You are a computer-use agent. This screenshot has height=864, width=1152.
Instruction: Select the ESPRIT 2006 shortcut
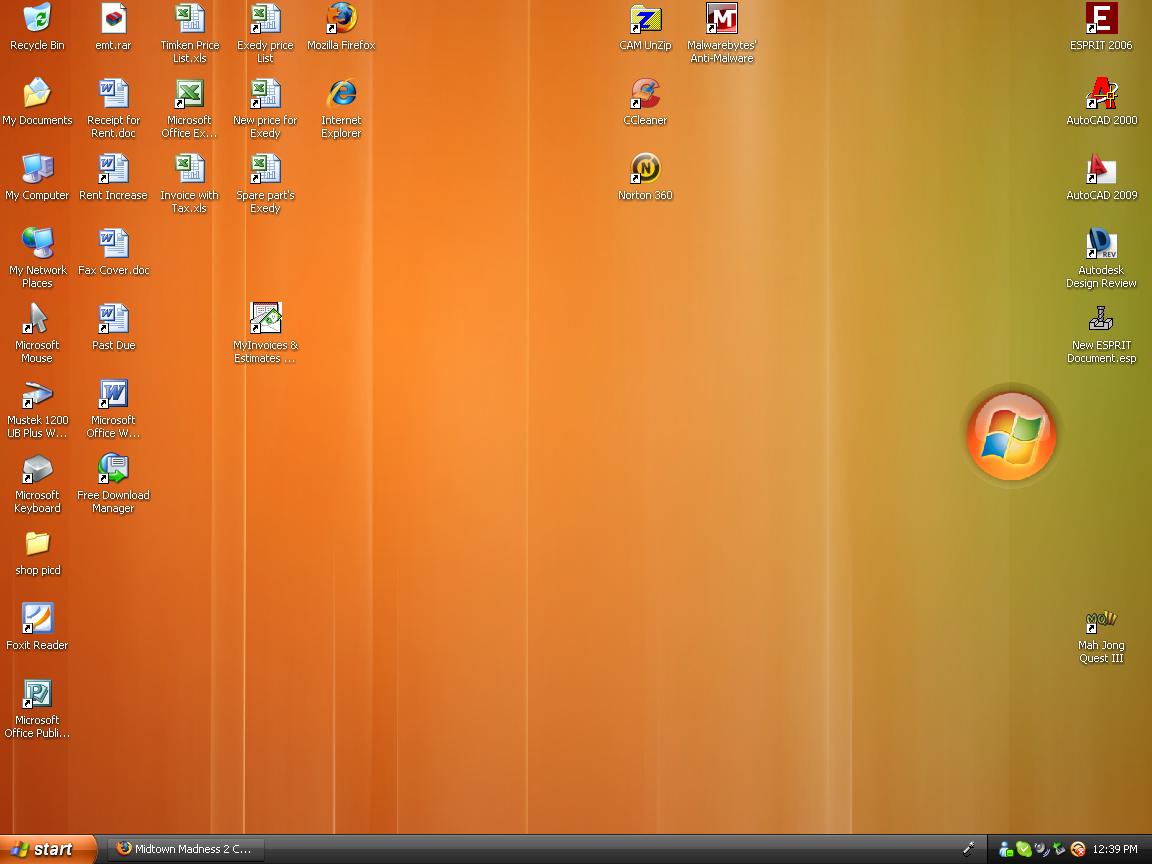pyautogui.click(x=1101, y=19)
